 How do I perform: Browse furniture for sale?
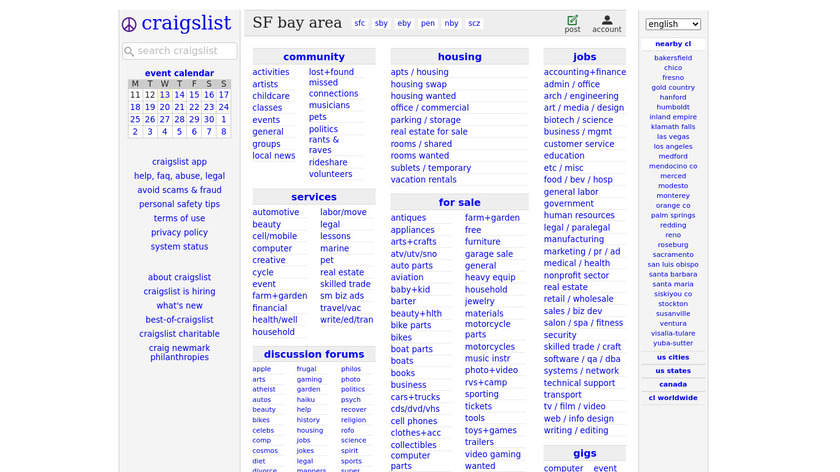[482, 242]
